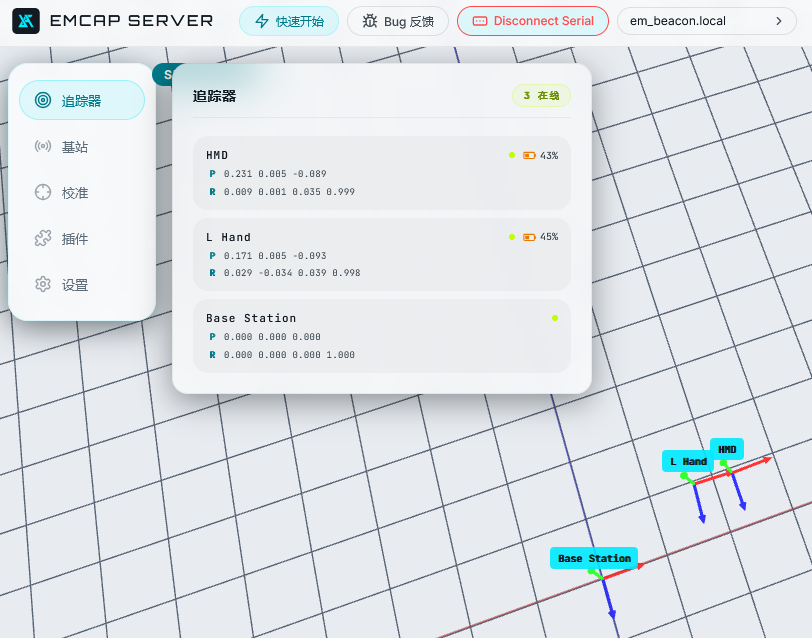
Task: Select the HMD tracker card title
Action: [x=217, y=155]
